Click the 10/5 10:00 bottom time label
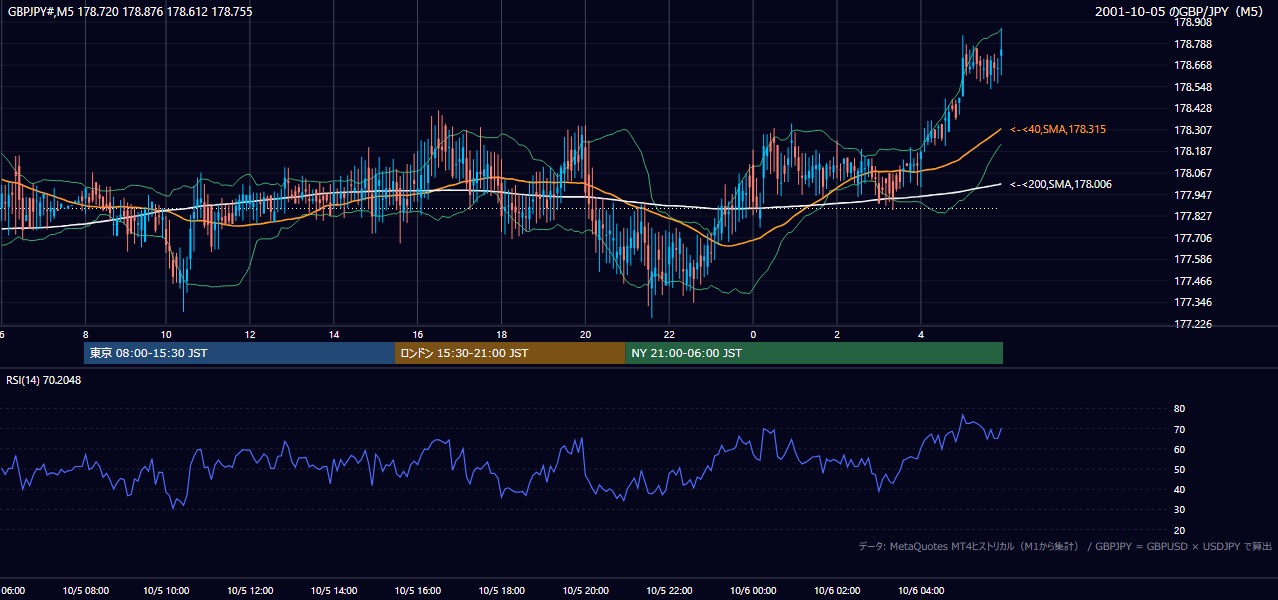This screenshot has height=600, width=1278. click(166, 591)
